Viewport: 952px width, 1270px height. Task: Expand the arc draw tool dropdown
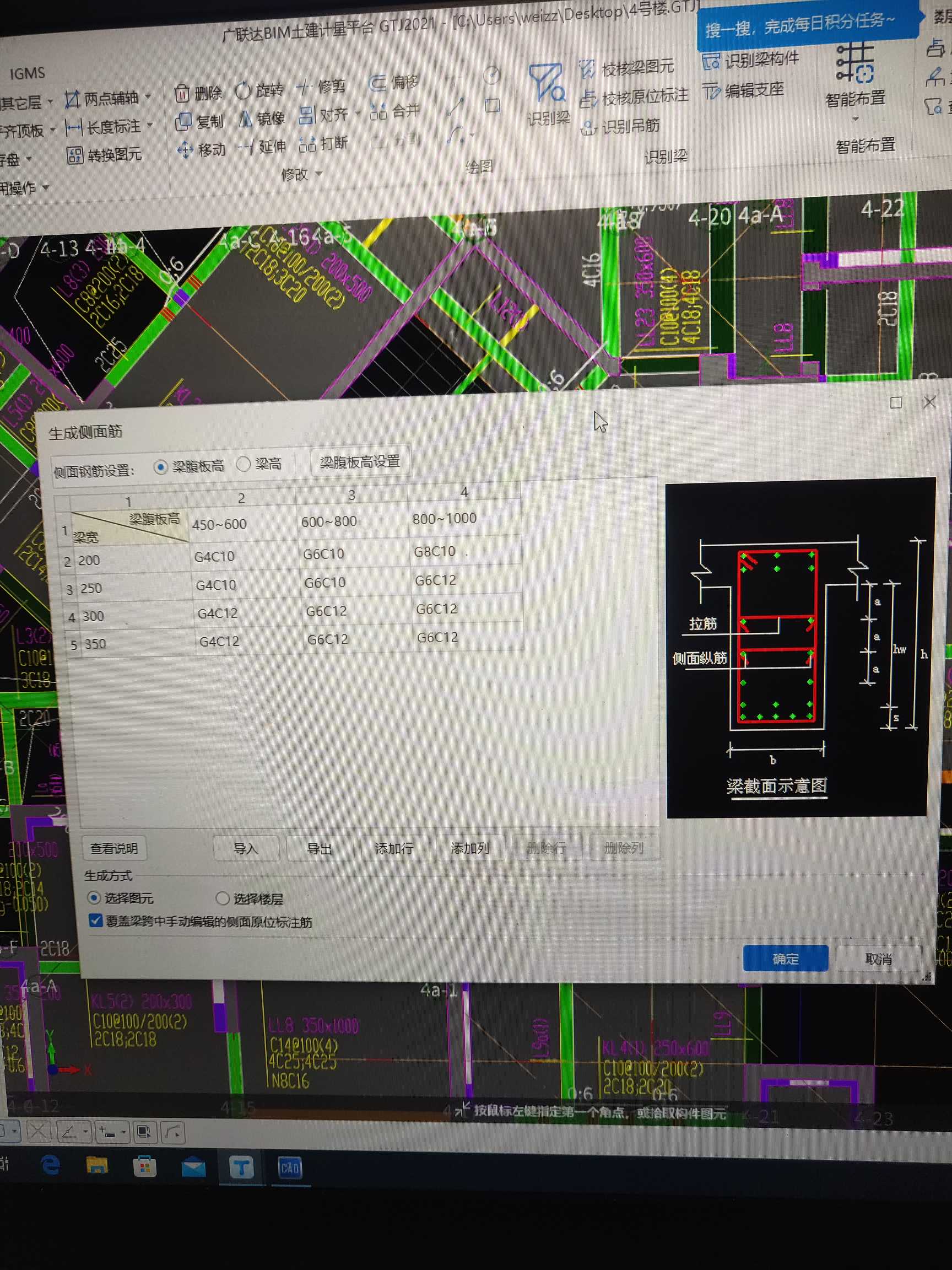click(x=472, y=136)
